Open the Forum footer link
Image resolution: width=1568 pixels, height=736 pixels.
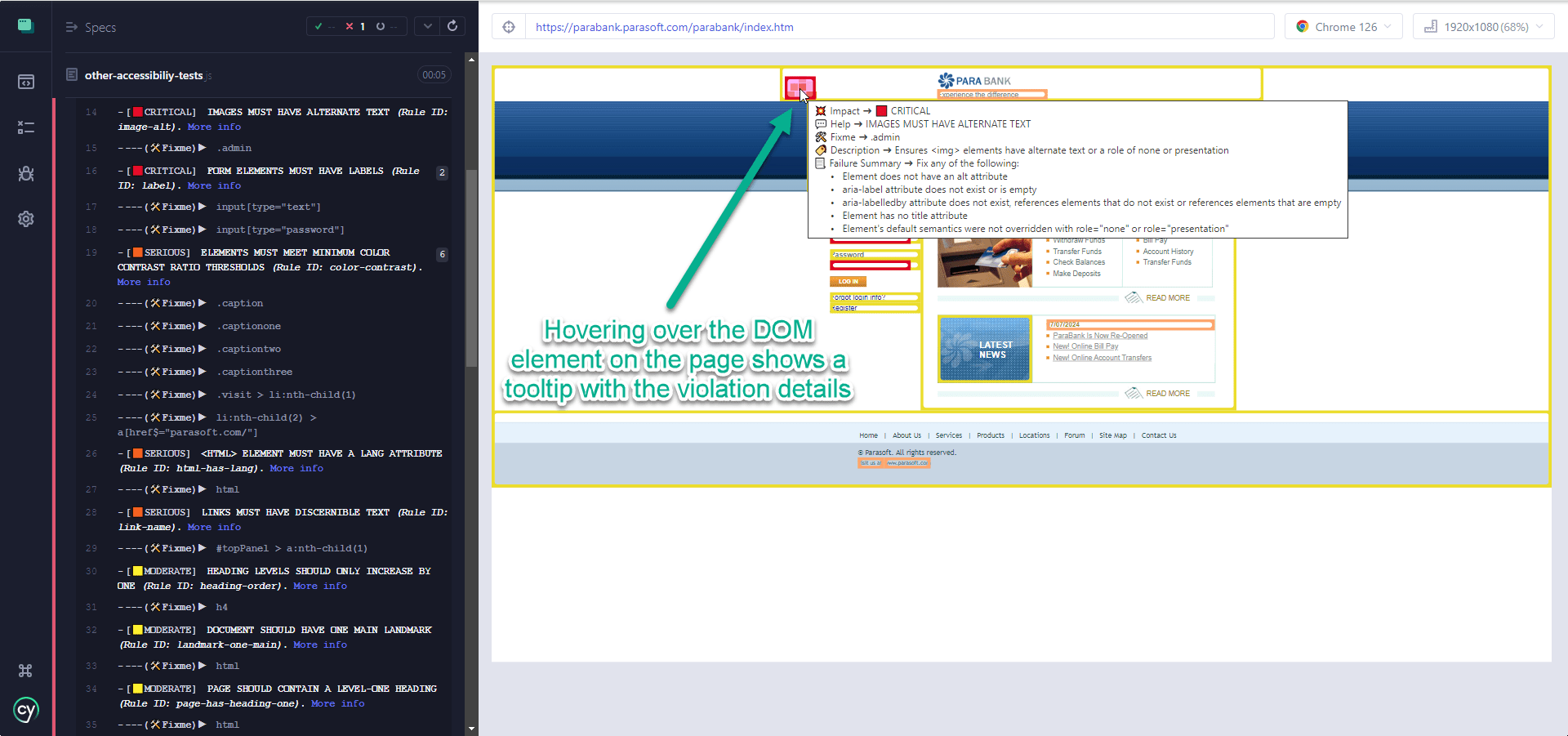(x=1074, y=435)
